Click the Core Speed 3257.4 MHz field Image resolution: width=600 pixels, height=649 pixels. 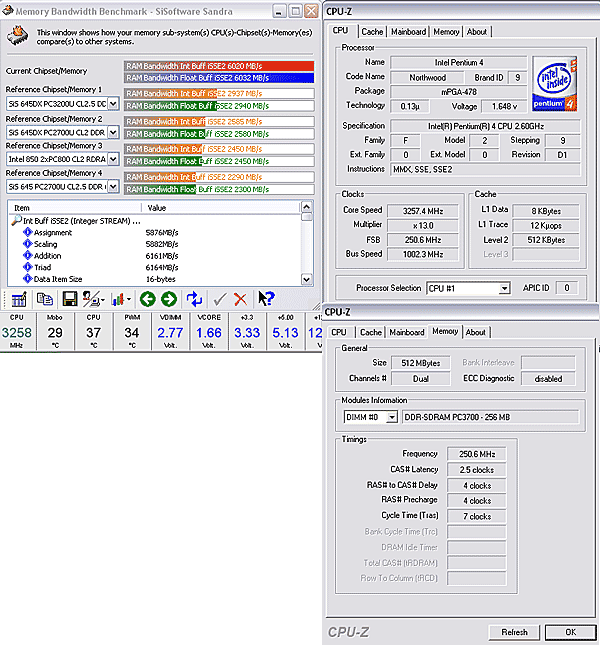pos(423,211)
